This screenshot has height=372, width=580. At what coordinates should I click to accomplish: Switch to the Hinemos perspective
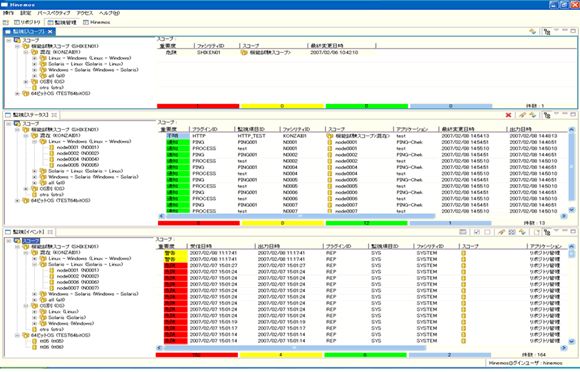97,22
